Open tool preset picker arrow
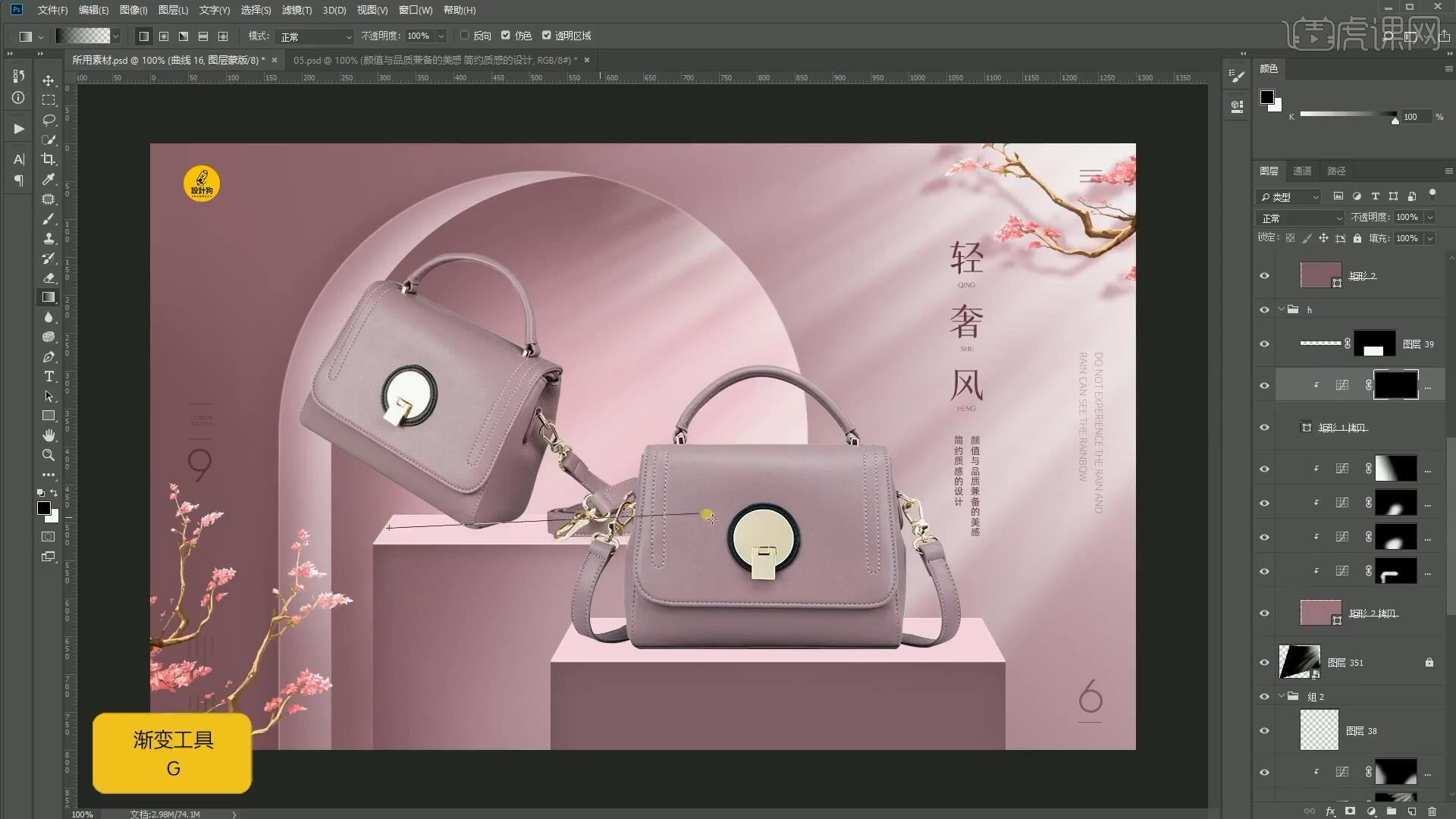Screen dimensions: 1456x819 [x=40, y=36]
